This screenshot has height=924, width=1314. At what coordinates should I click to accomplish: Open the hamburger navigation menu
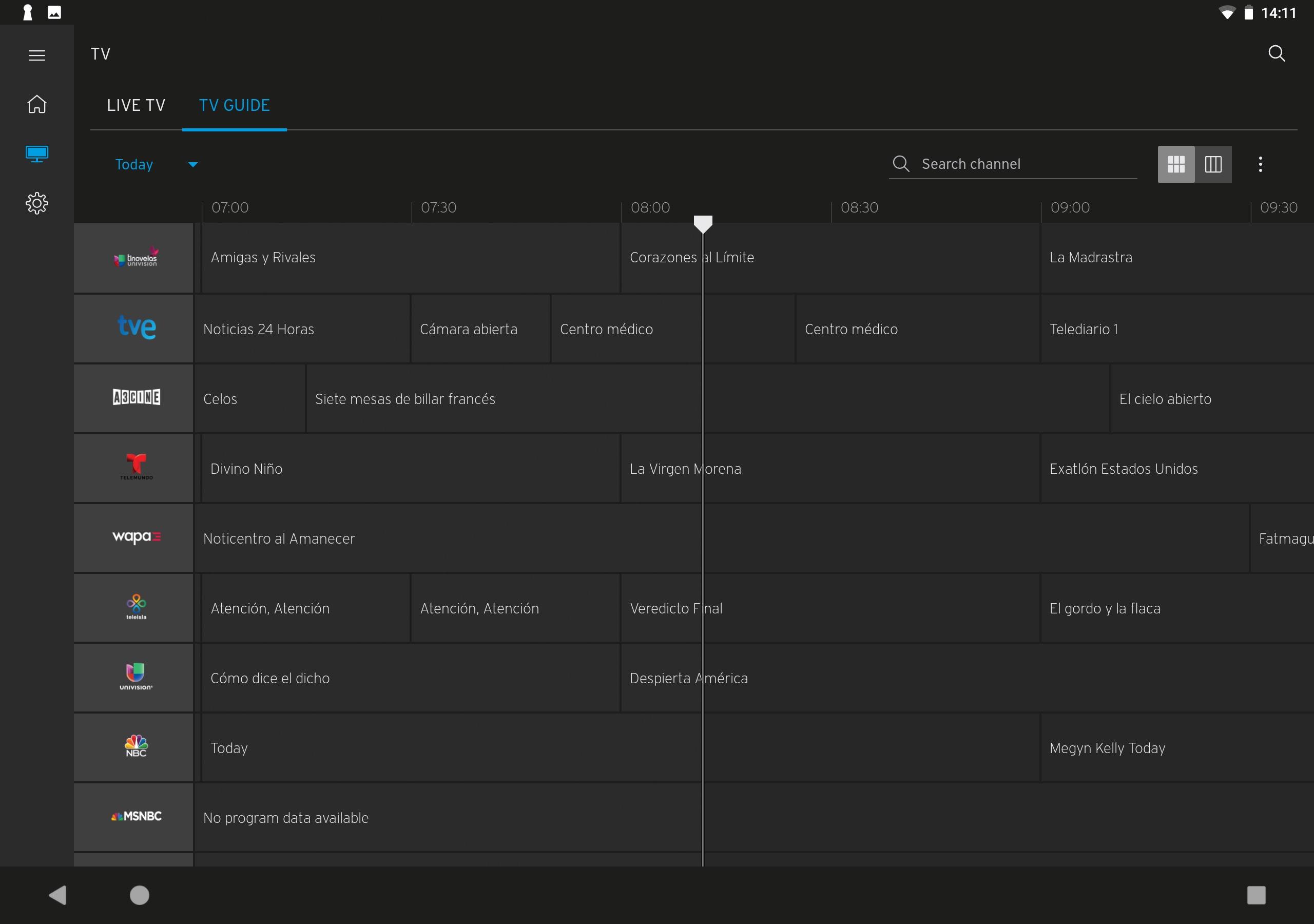pos(36,55)
